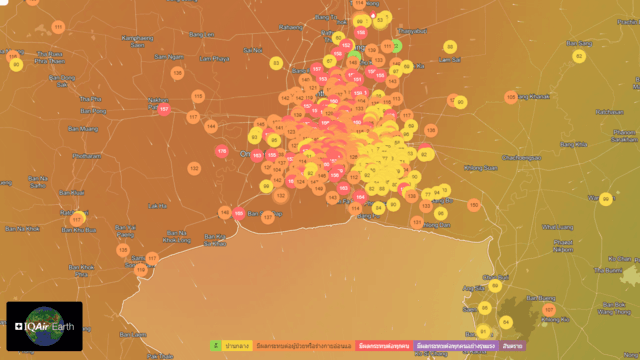Viewport: 640px width, 360px height.
Task: Select the yellow 80 marker near Lam Sai
Action: (x=450, y=47)
